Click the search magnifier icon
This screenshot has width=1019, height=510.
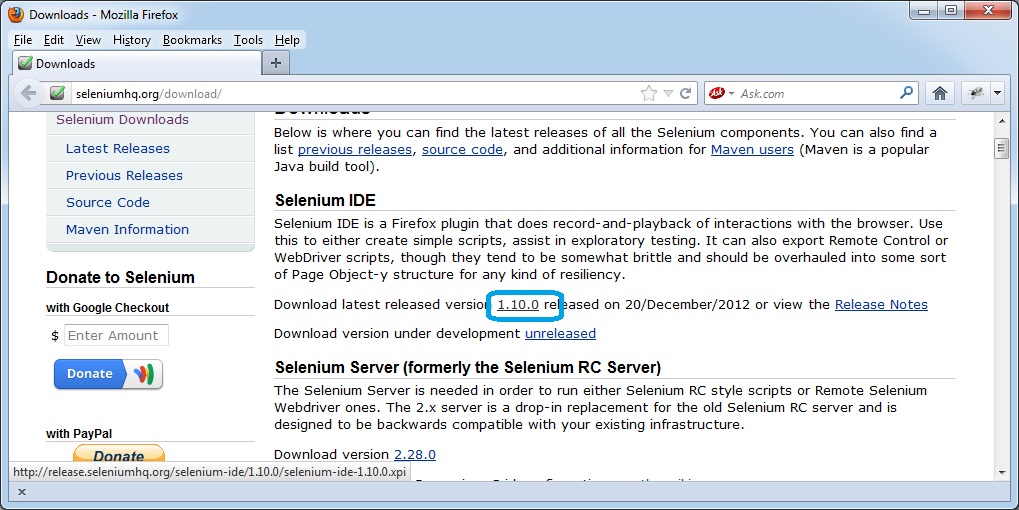(x=907, y=92)
